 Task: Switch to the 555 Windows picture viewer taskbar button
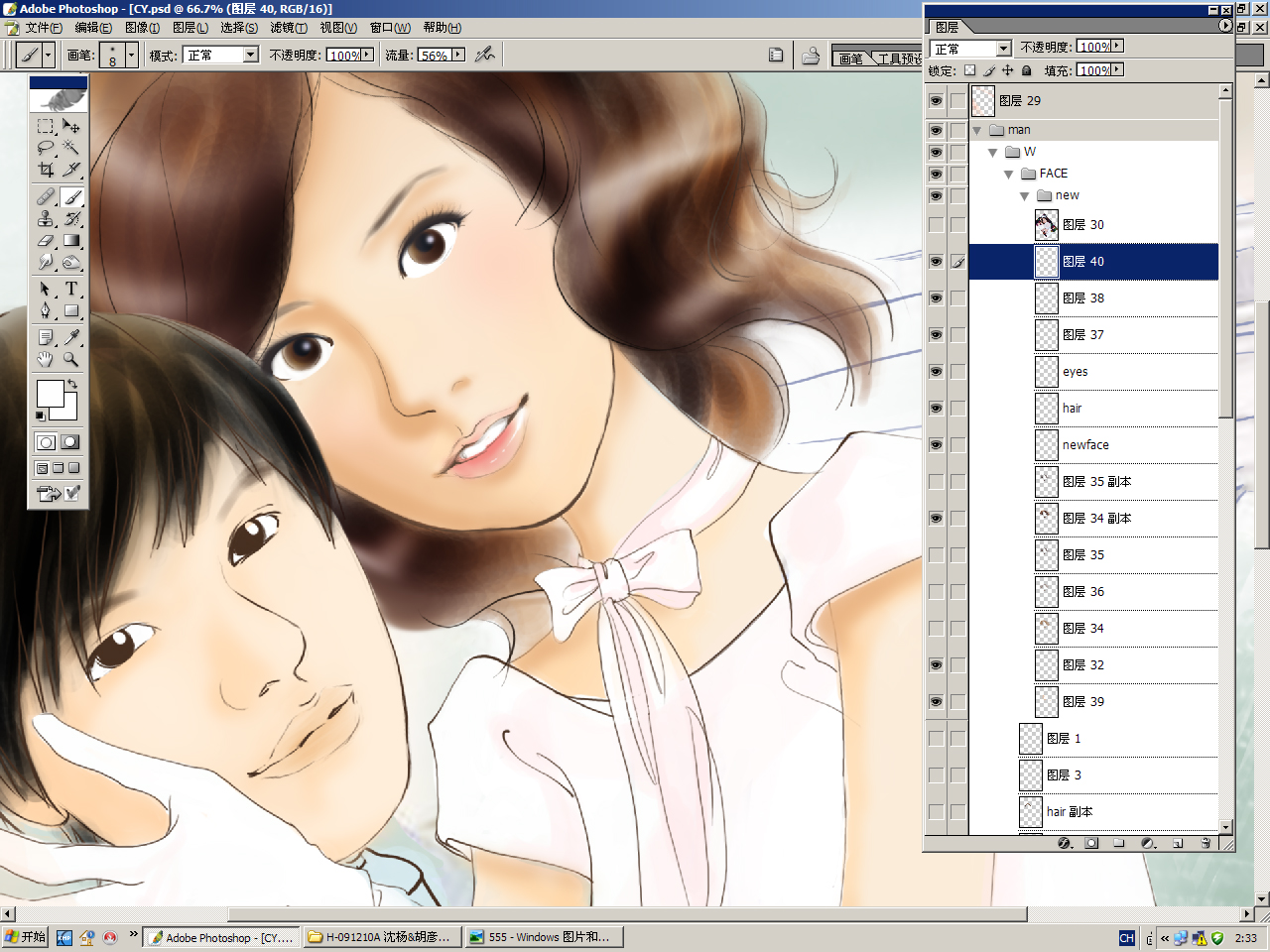click(x=544, y=937)
